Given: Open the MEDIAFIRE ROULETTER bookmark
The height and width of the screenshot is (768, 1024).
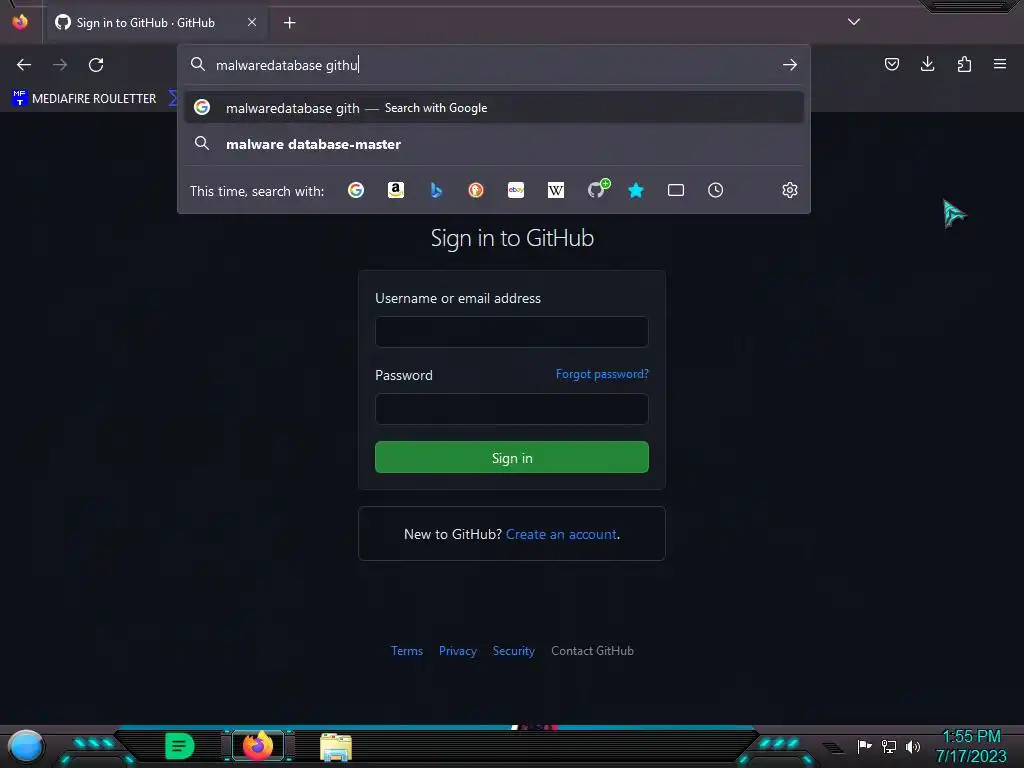Looking at the screenshot, I should pyautogui.click(x=84, y=99).
